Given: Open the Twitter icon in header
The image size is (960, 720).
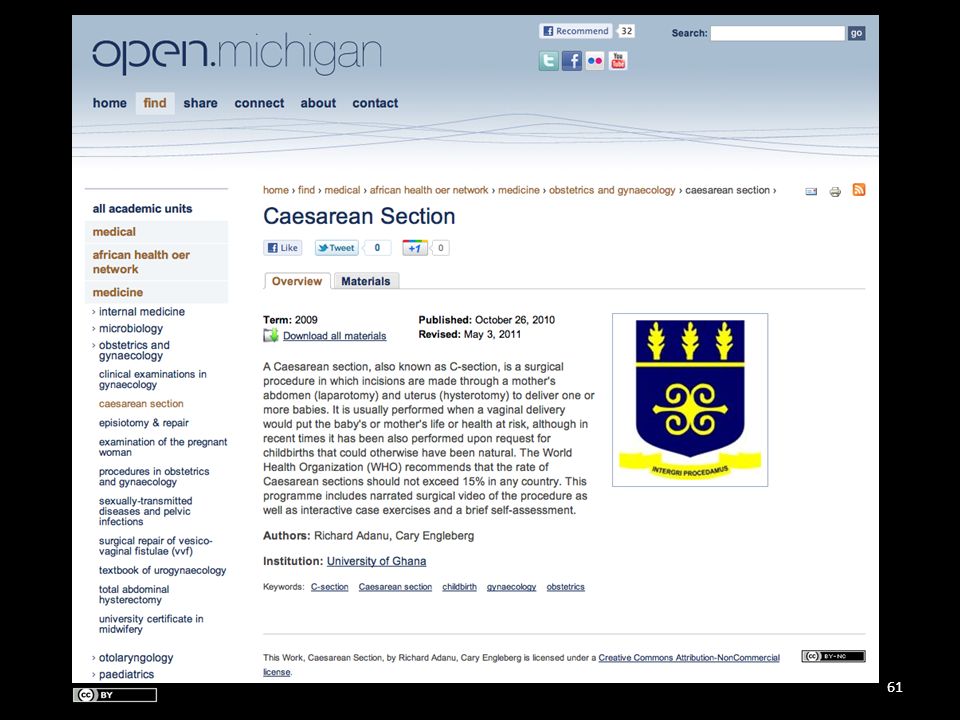Looking at the screenshot, I should [549, 61].
